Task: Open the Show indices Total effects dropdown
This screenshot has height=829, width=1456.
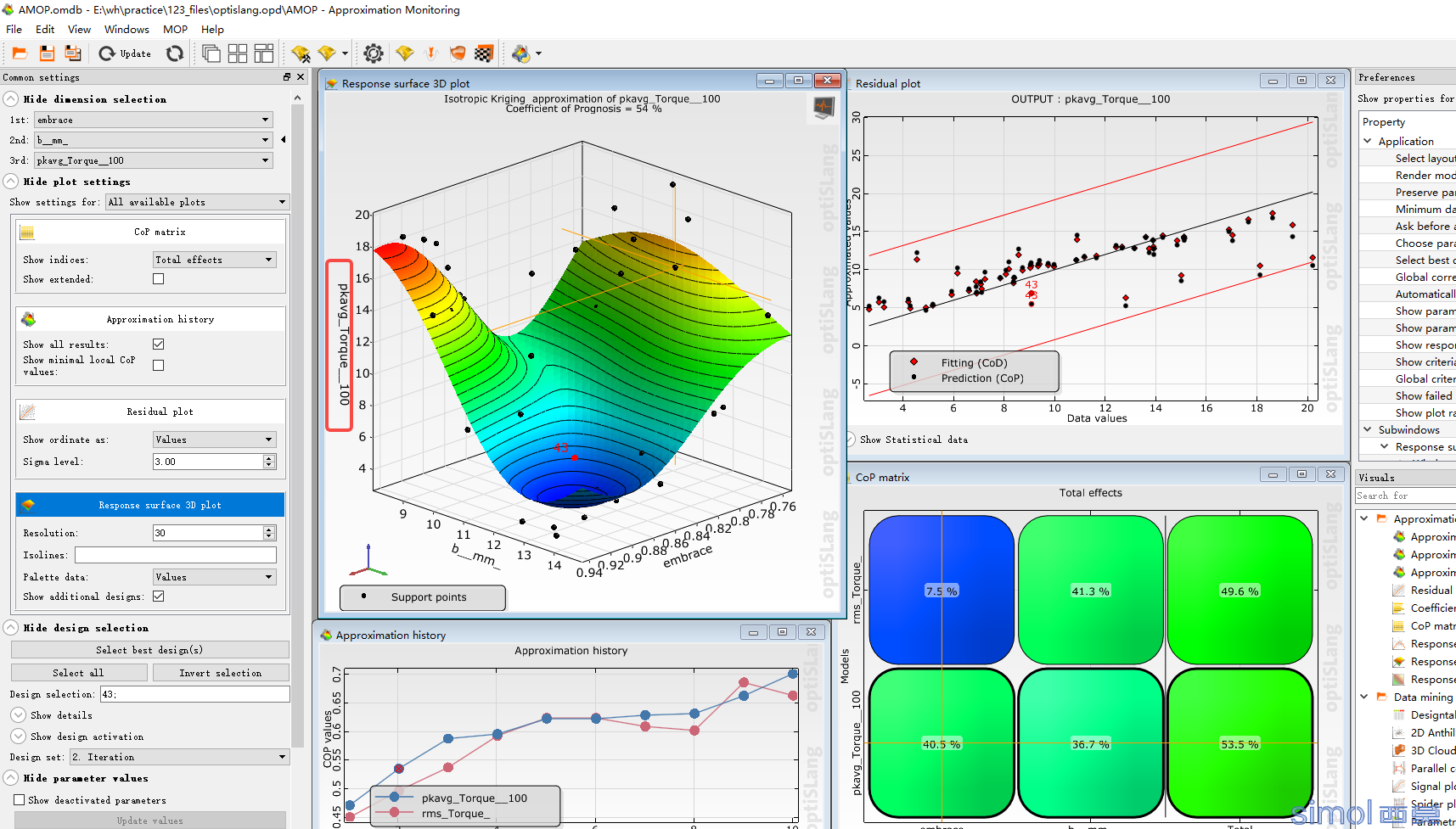Action: [215, 260]
